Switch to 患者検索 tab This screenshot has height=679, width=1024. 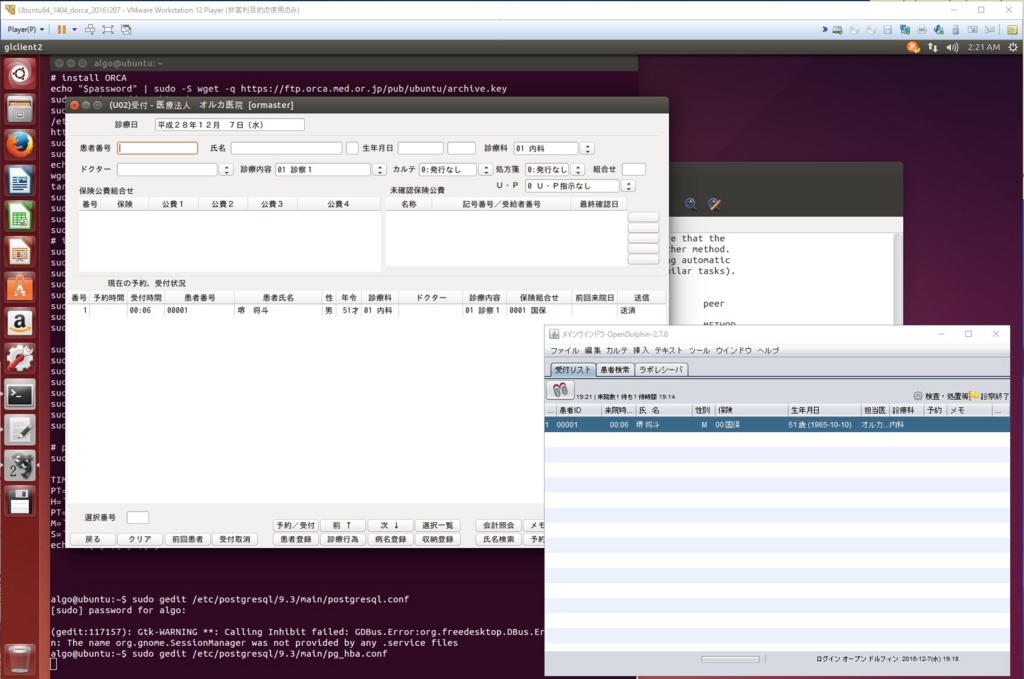pos(615,370)
